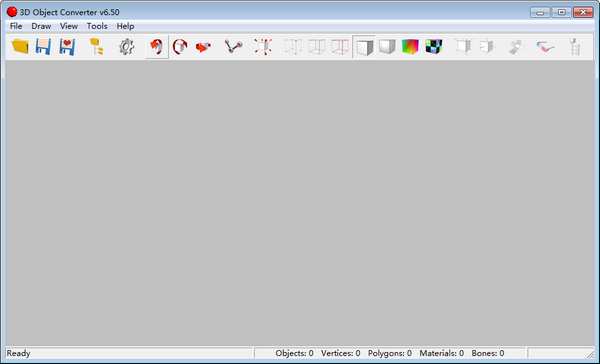Click the window resize grip corner
The width and height of the screenshot is (600, 364).
point(590,354)
